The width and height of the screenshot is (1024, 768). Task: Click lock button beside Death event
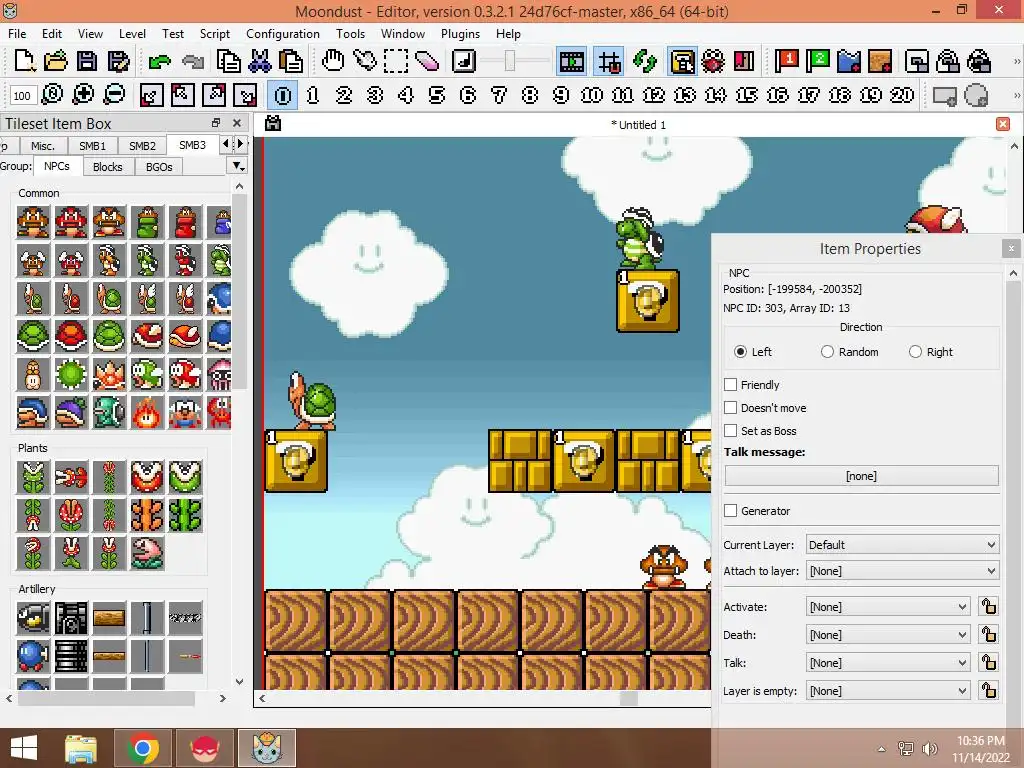click(989, 635)
